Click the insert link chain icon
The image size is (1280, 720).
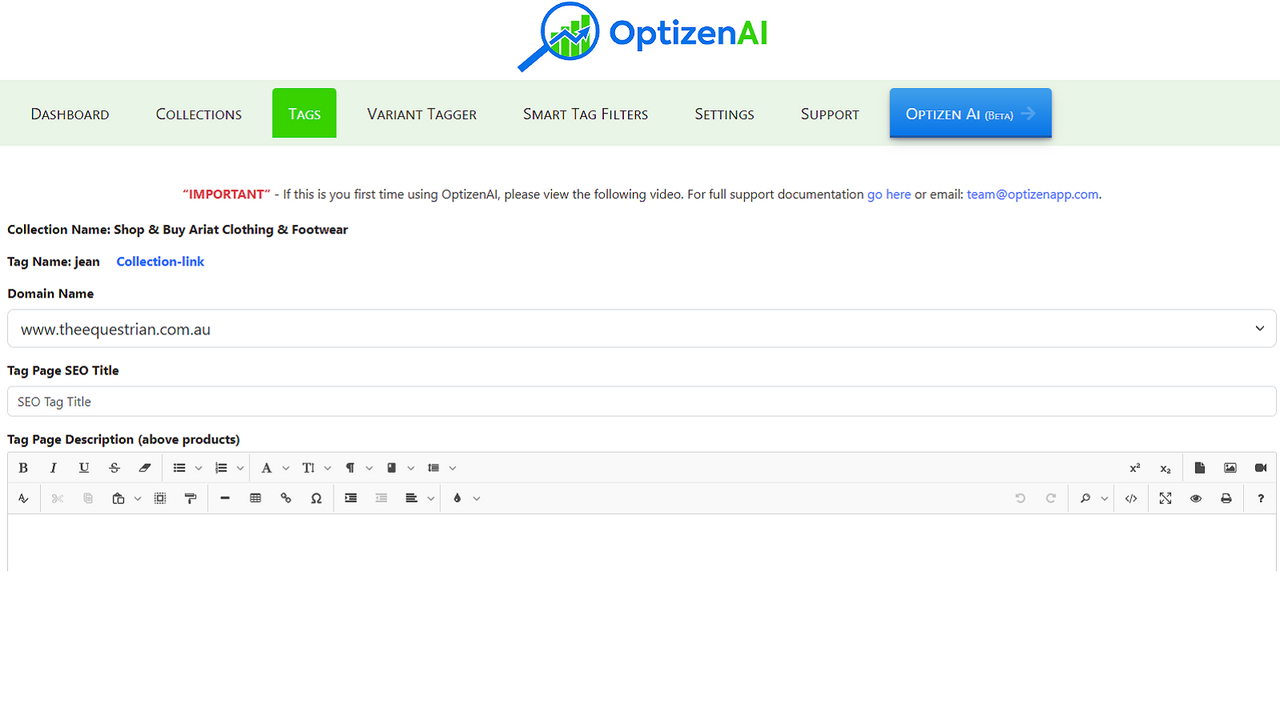coord(286,498)
